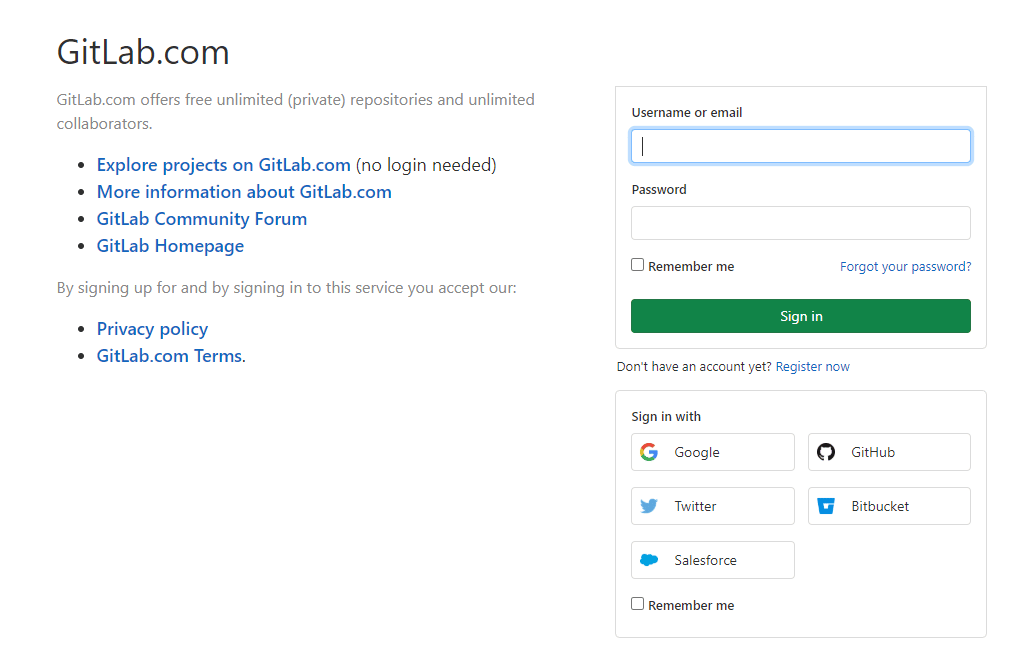
Task: Open the Register now link
Action: tap(813, 366)
